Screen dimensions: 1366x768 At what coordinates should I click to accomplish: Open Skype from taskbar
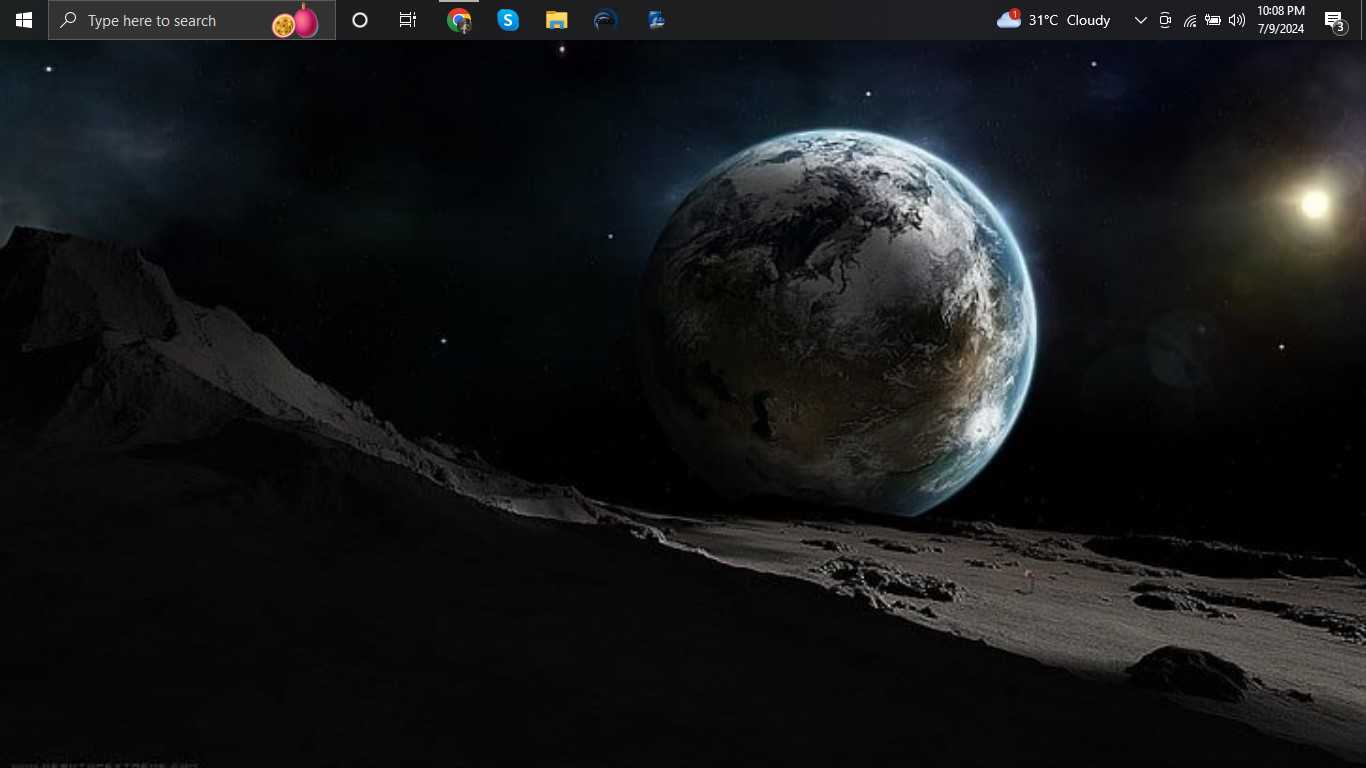508,20
